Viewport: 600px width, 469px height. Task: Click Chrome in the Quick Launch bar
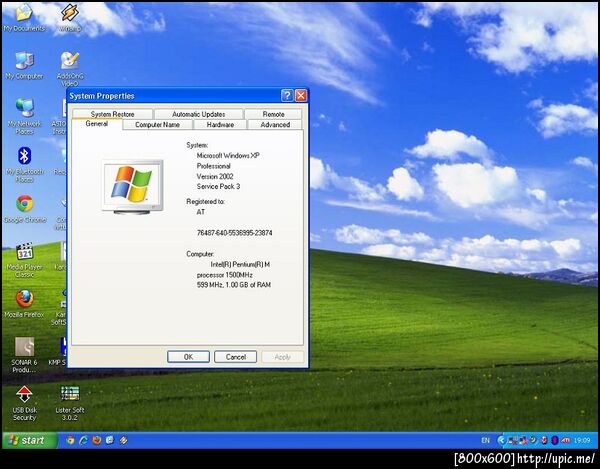coord(70,440)
